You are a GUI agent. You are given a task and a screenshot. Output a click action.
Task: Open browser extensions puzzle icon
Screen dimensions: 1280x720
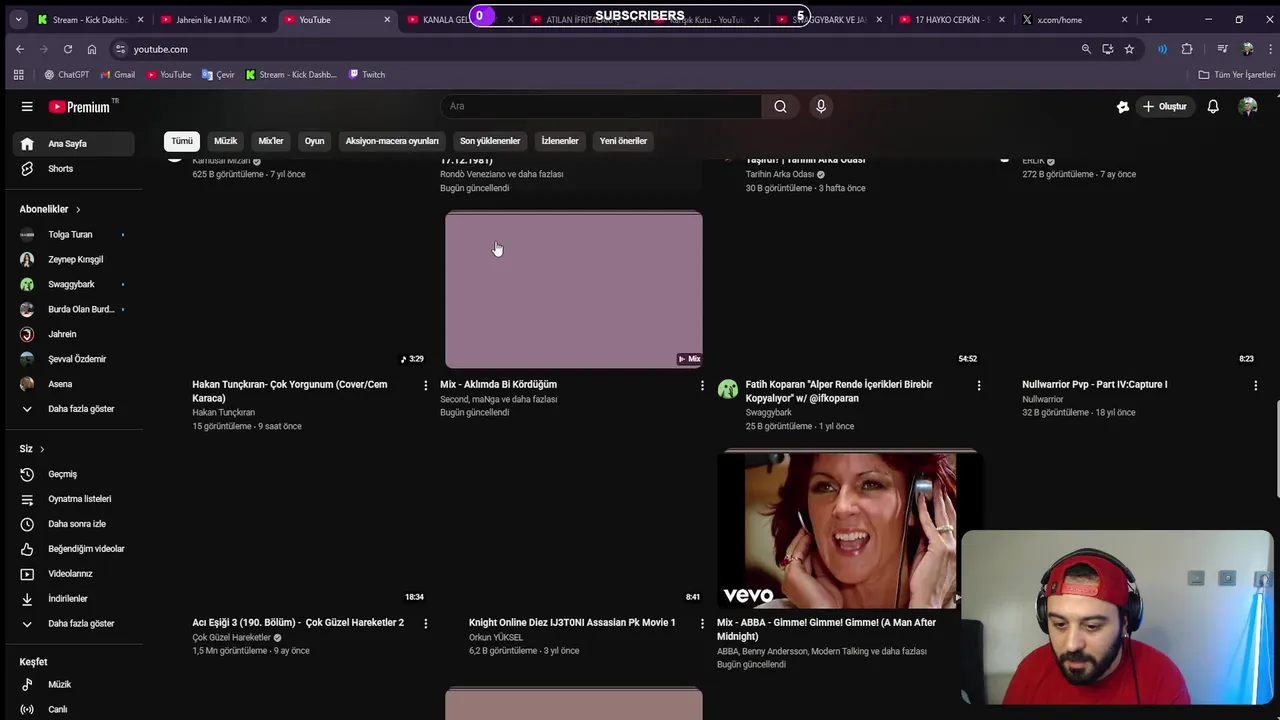click(1187, 49)
